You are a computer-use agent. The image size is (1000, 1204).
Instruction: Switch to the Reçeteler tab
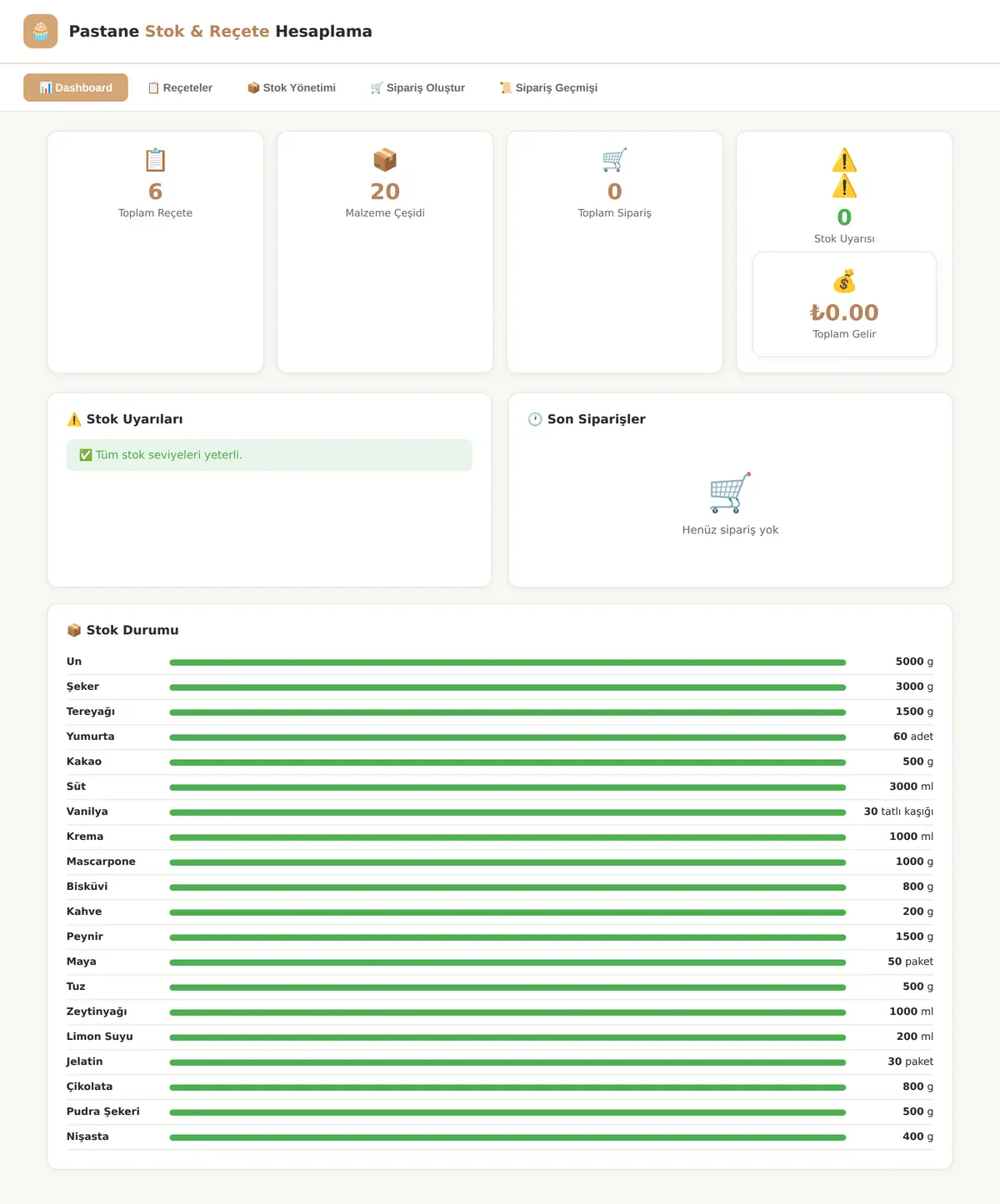coord(180,87)
